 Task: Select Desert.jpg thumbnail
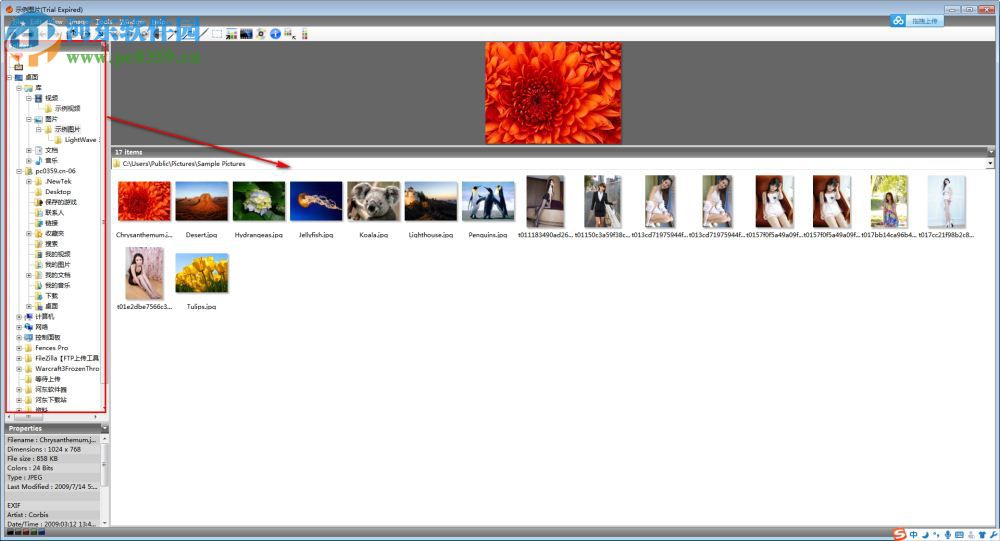(202, 201)
